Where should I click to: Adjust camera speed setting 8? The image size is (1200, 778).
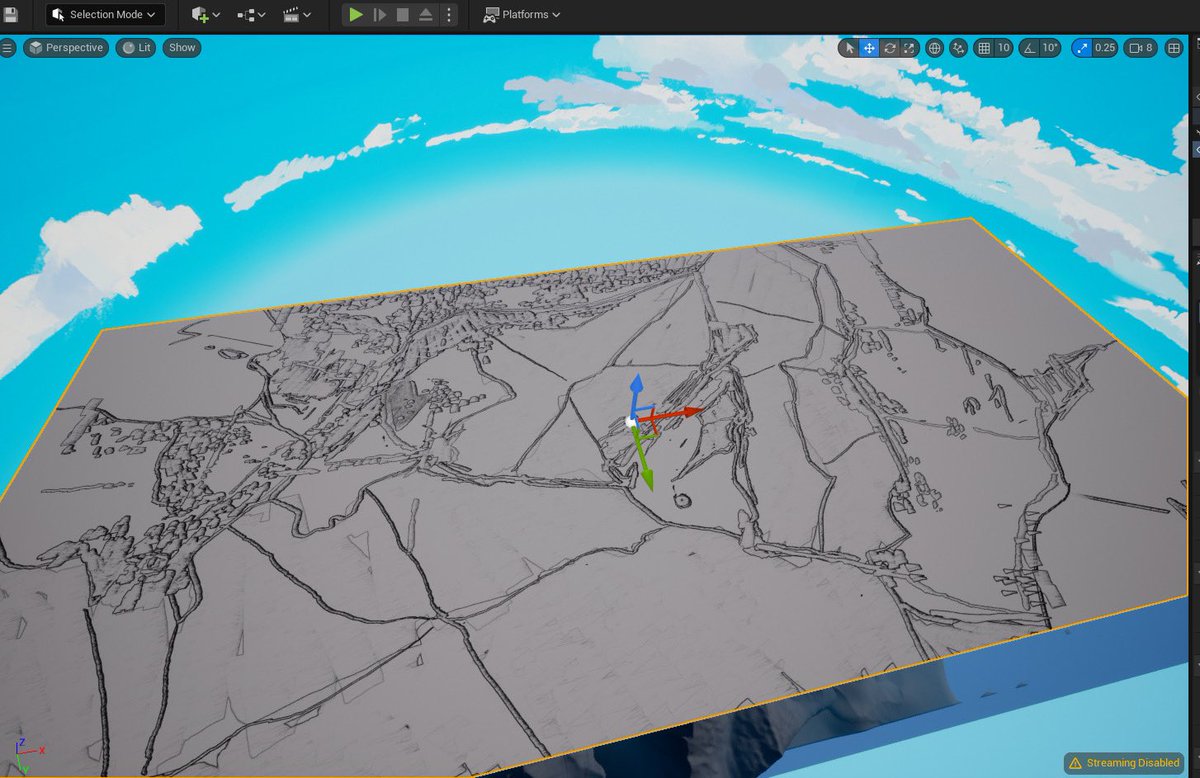(1142, 47)
